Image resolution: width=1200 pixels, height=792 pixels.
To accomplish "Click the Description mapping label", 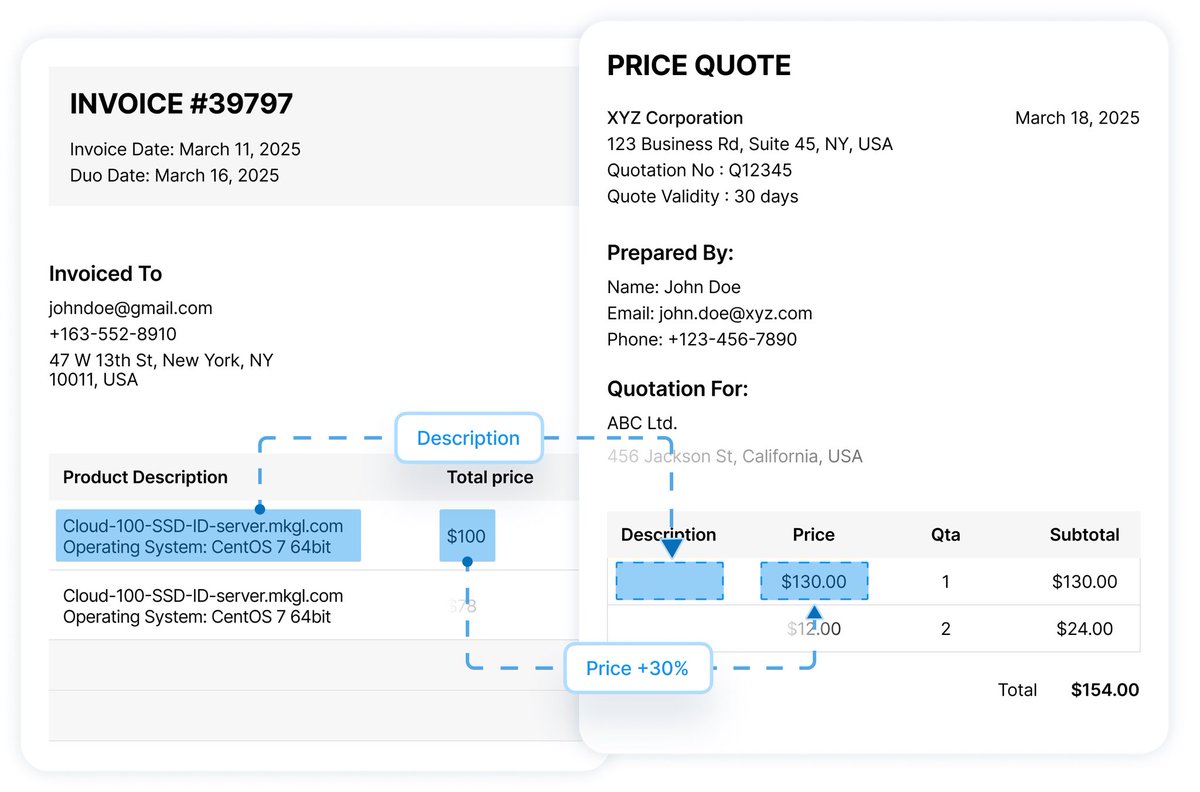I will (x=468, y=438).
